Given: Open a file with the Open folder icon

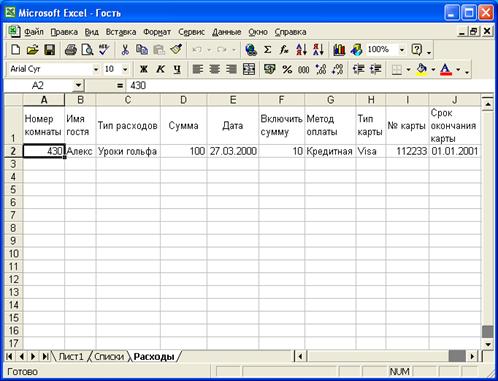Looking at the screenshot, I should (x=32, y=50).
